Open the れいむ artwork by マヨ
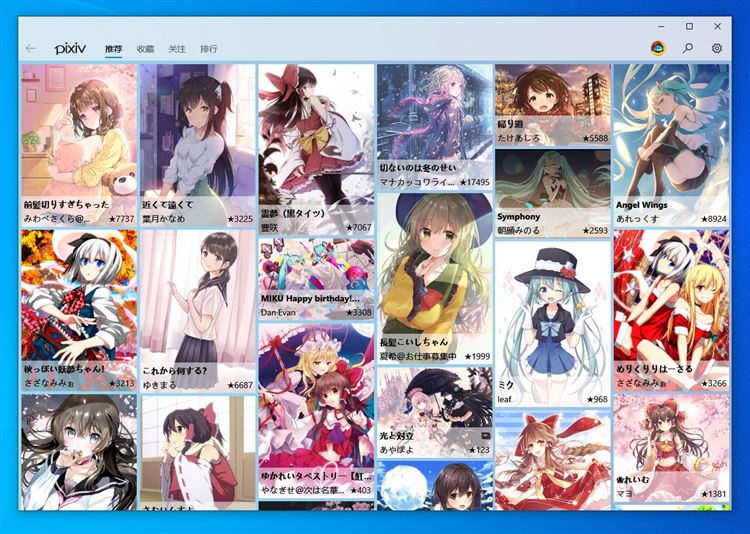750x534 pixels. pyautogui.click(x=671, y=448)
